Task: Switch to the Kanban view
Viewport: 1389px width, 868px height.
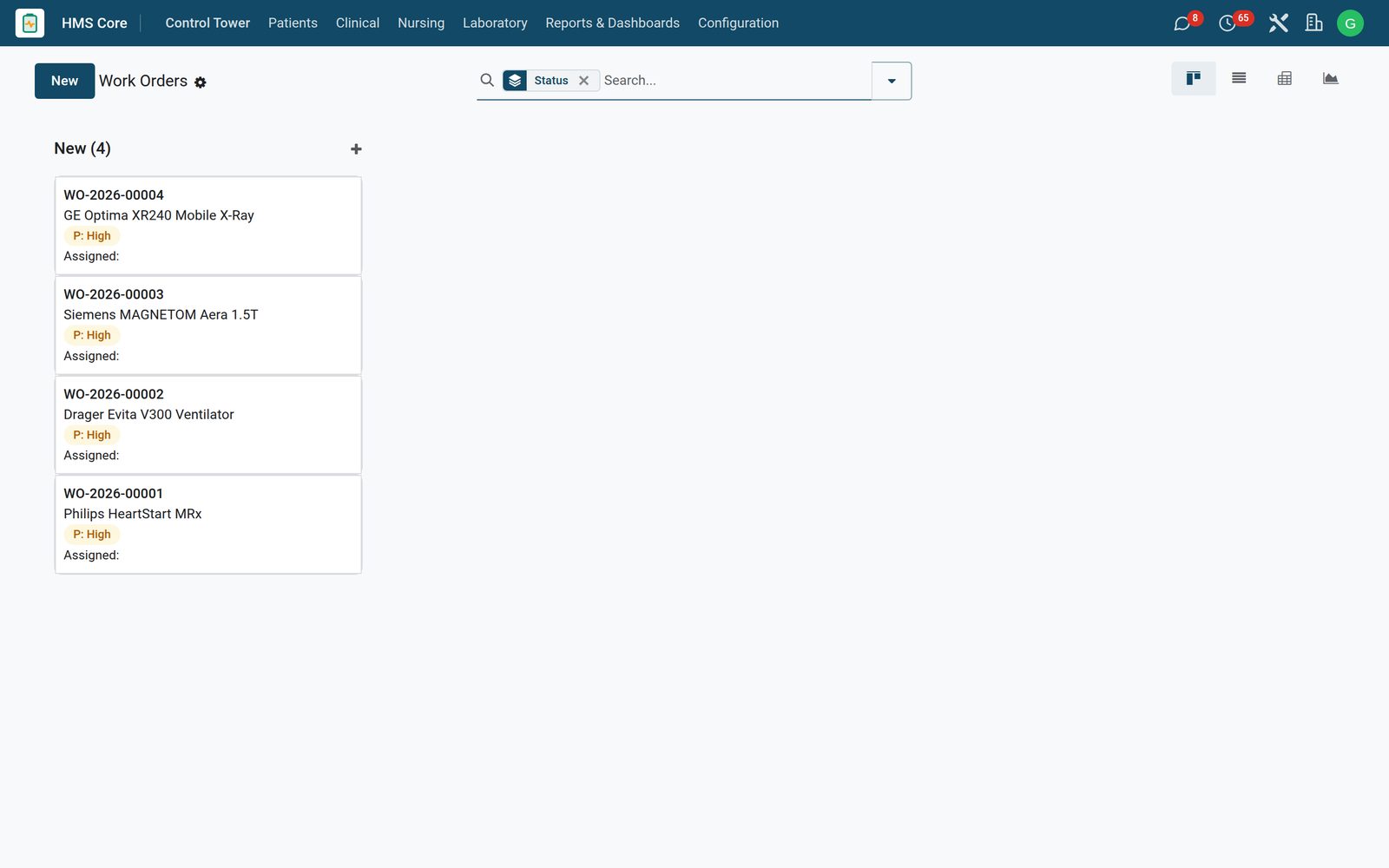Action: [x=1194, y=78]
